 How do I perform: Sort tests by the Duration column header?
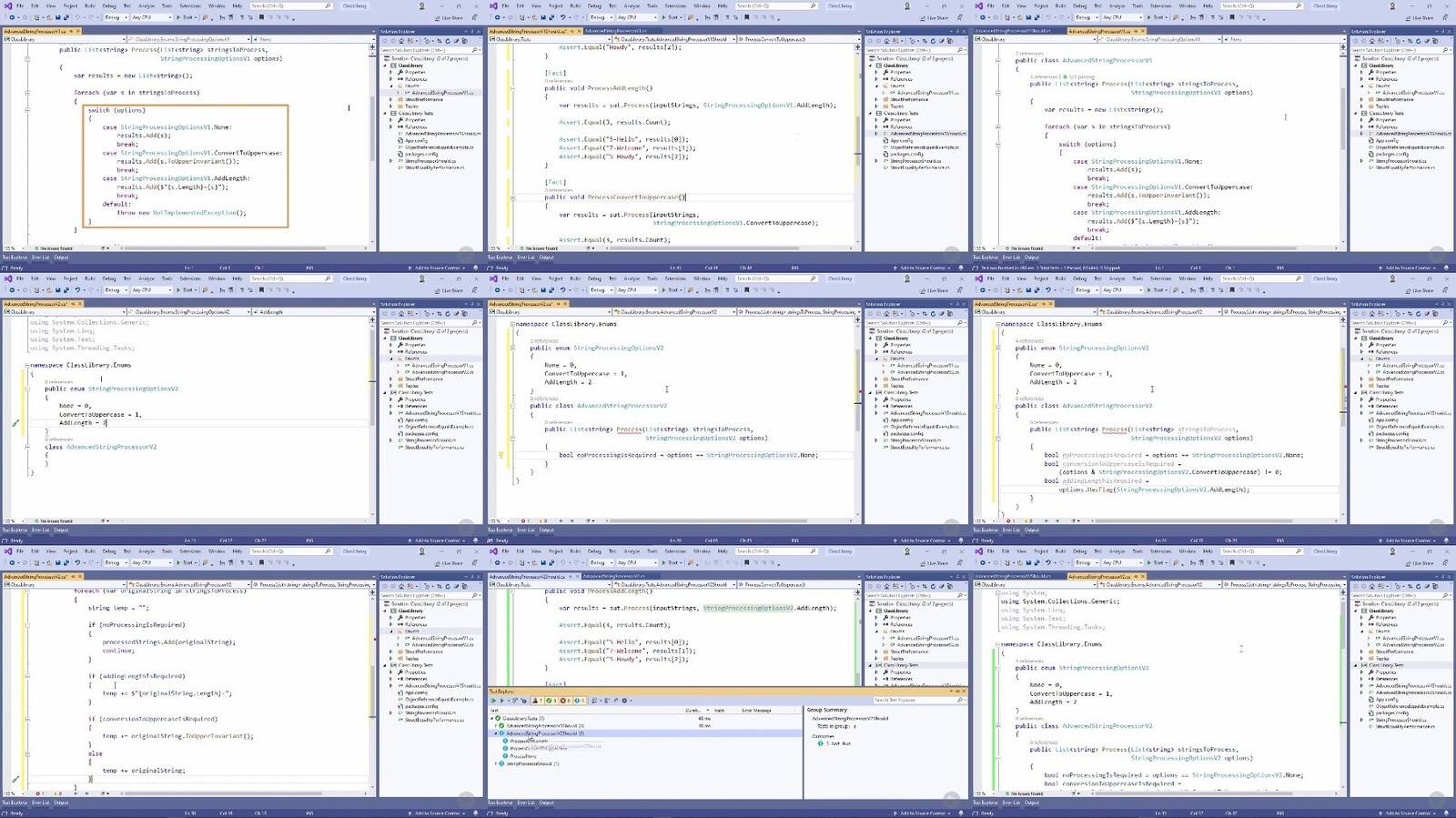pos(693,711)
